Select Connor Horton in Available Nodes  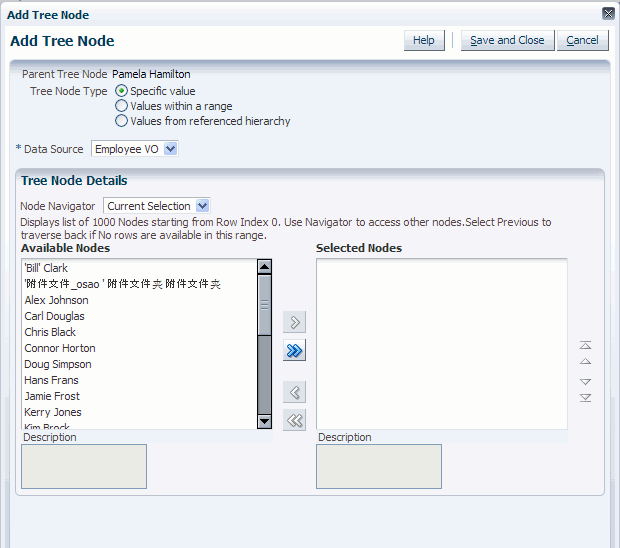pyautogui.click(x=139, y=348)
